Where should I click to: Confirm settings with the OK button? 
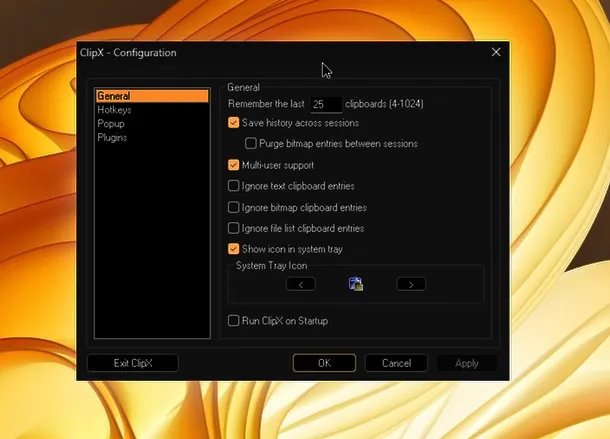pyautogui.click(x=324, y=363)
